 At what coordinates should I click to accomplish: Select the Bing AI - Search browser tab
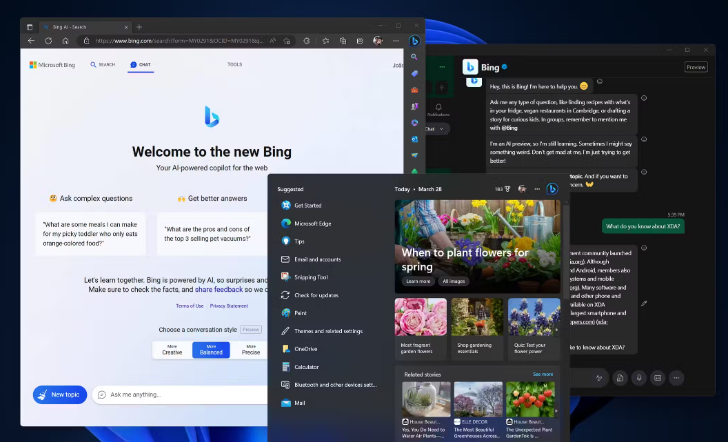[x=85, y=27]
